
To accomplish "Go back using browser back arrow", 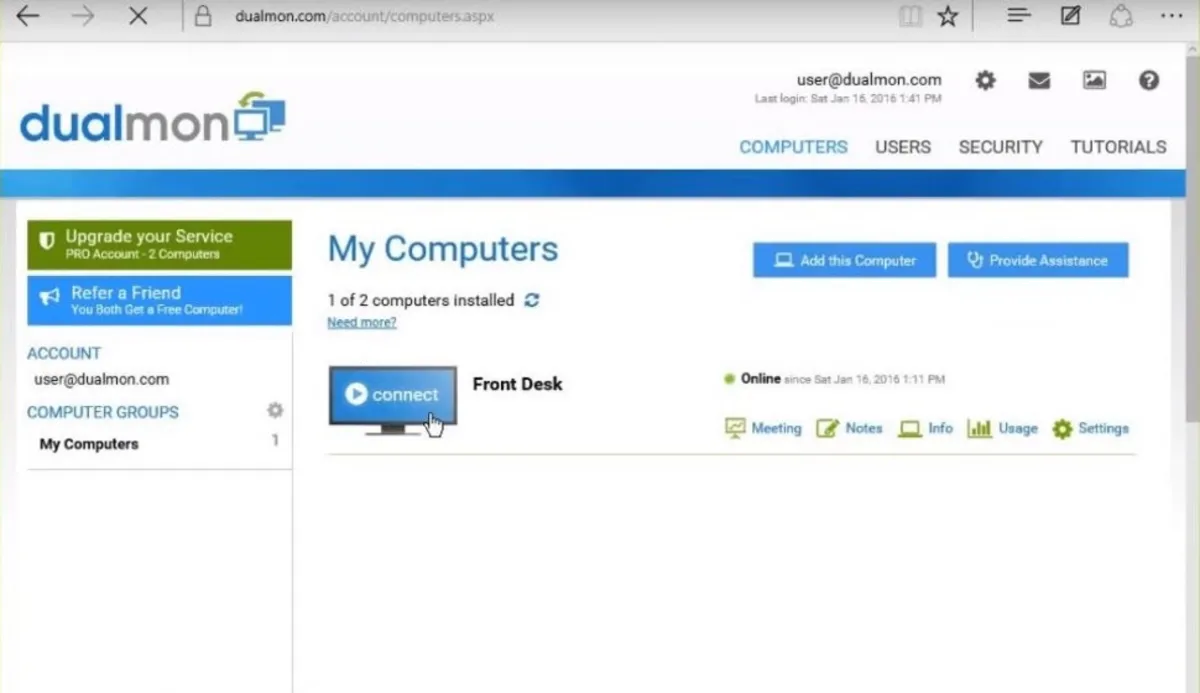I will click(27, 16).
